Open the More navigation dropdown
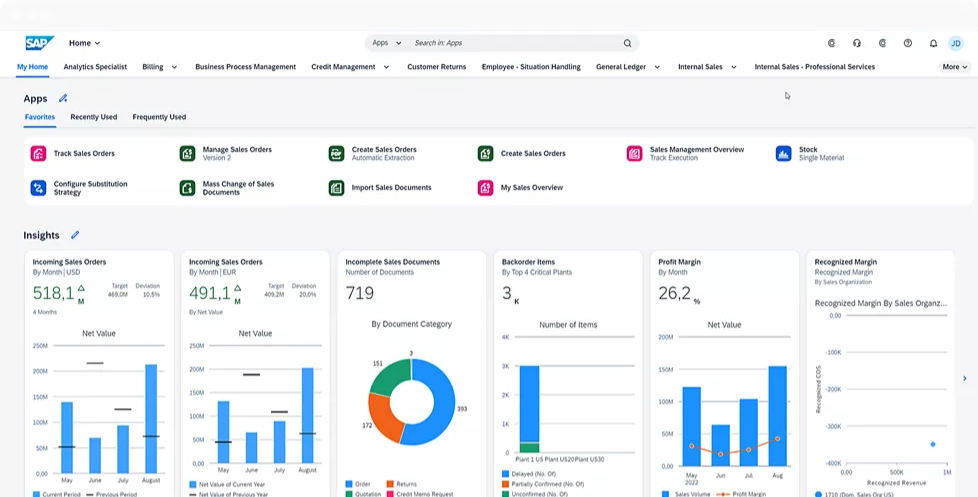 coord(953,67)
